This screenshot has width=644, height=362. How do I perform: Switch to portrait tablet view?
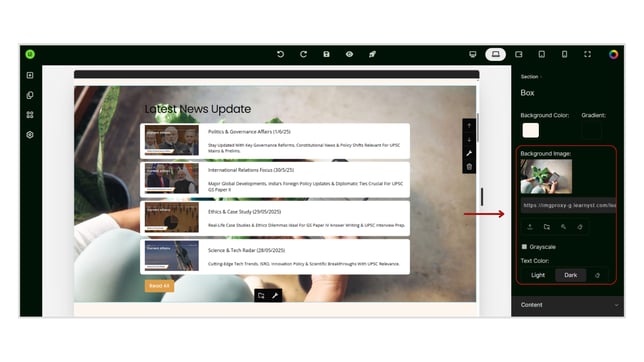coord(542,54)
